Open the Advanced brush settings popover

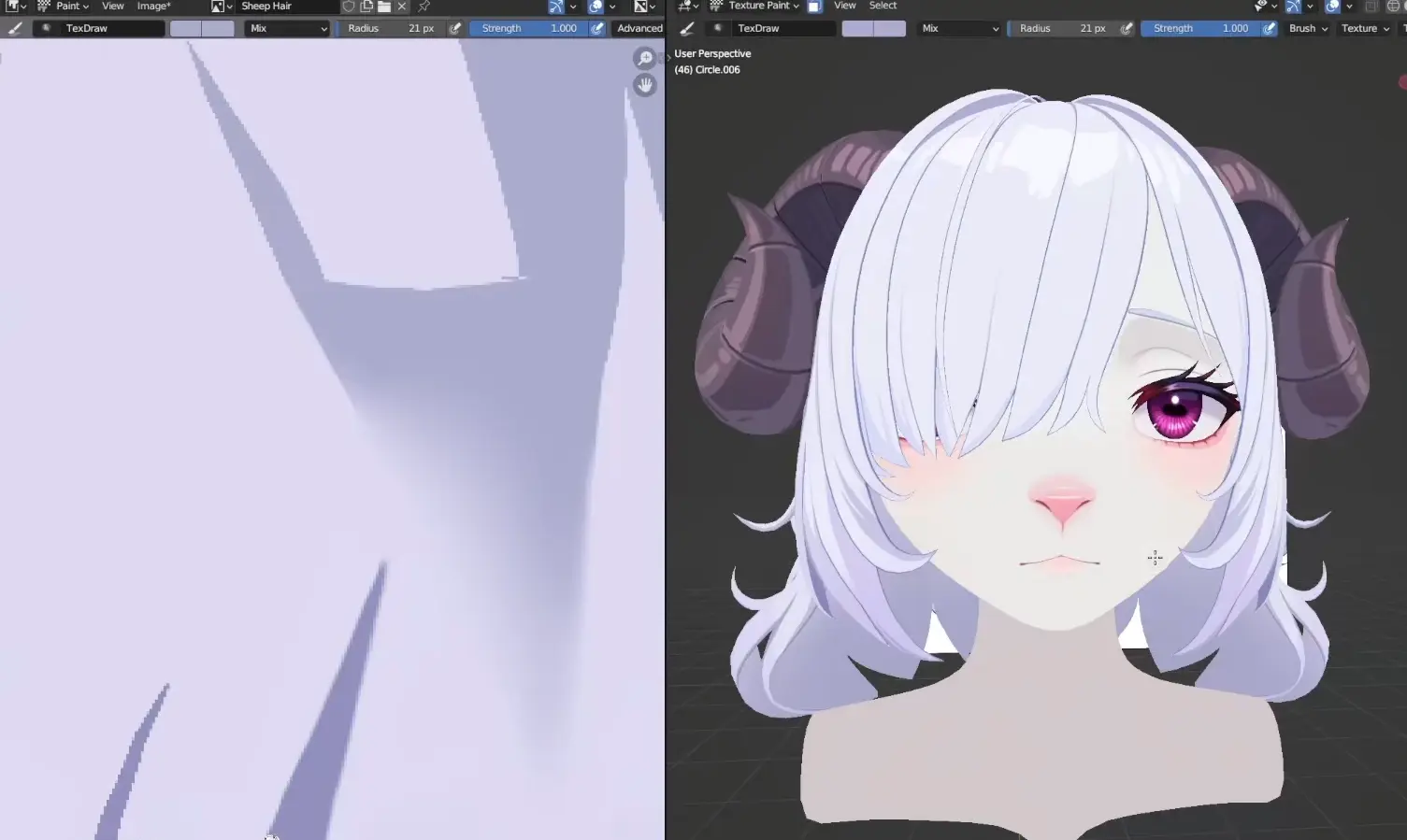639,28
